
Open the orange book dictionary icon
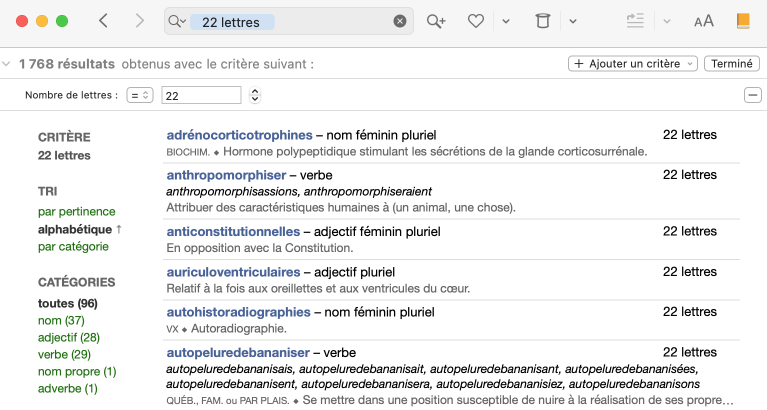[x=742, y=21]
